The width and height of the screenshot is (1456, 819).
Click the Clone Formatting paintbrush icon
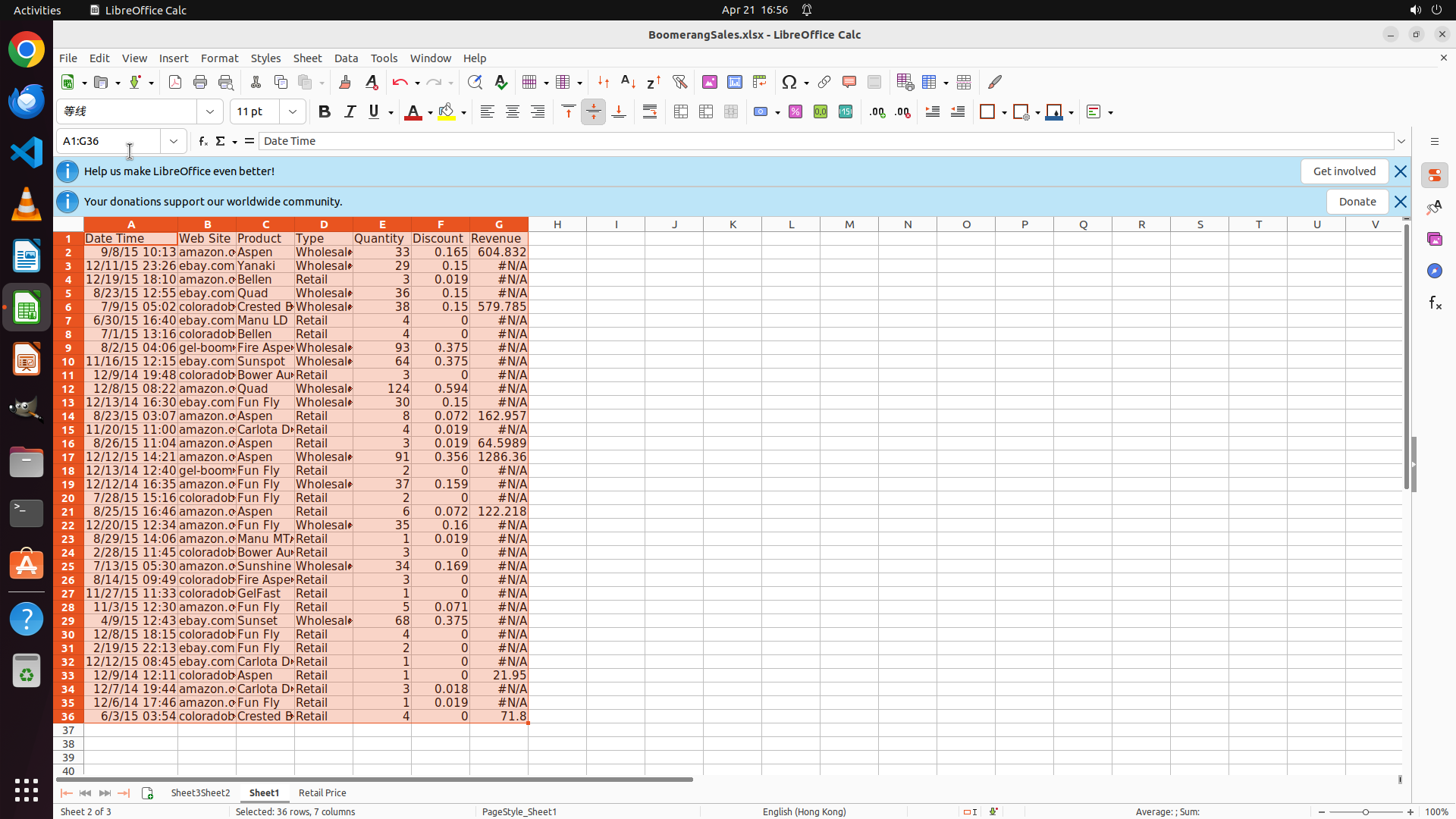tap(345, 82)
